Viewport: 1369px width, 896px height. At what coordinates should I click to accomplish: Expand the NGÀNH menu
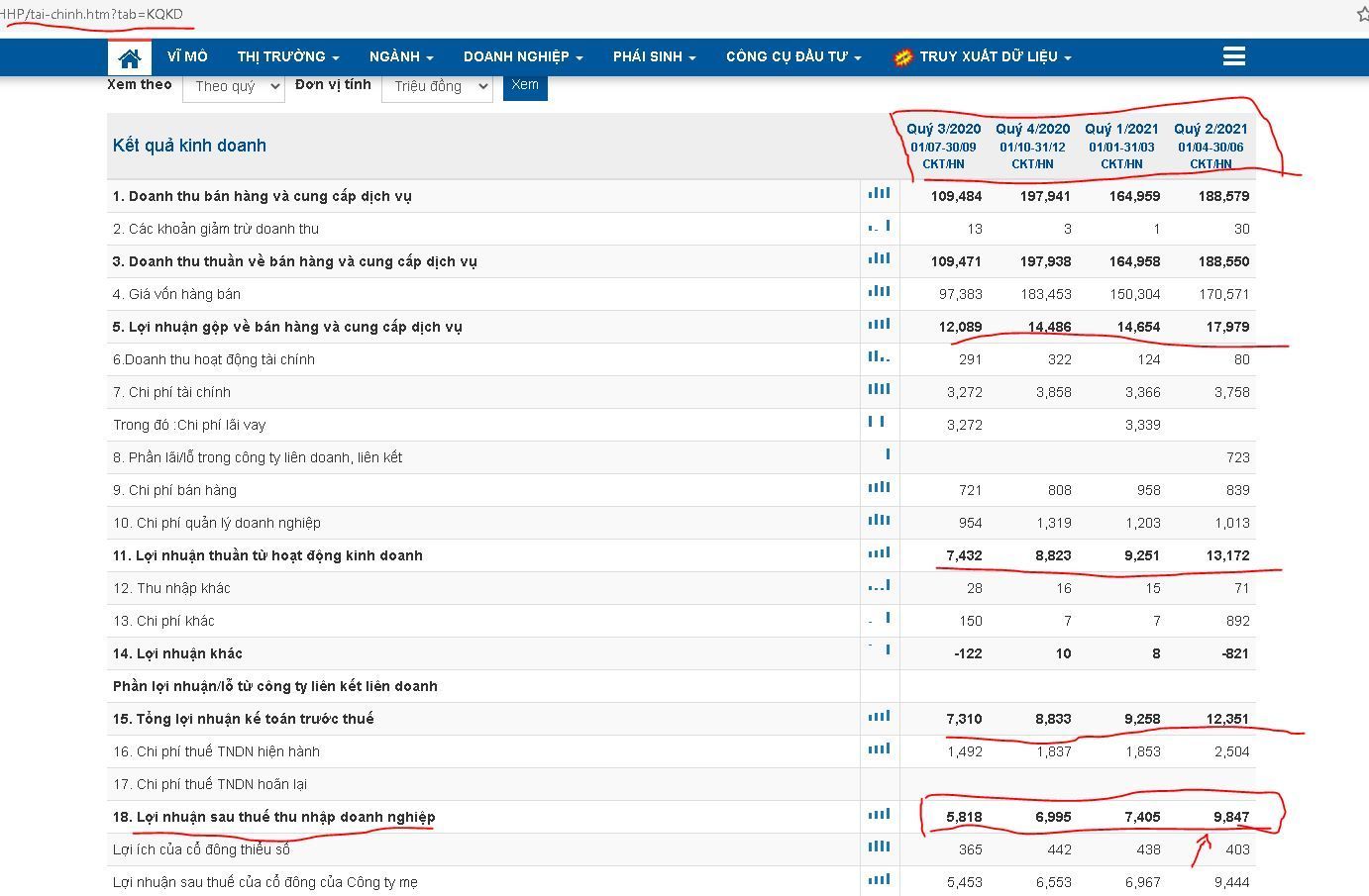coord(401,56)
